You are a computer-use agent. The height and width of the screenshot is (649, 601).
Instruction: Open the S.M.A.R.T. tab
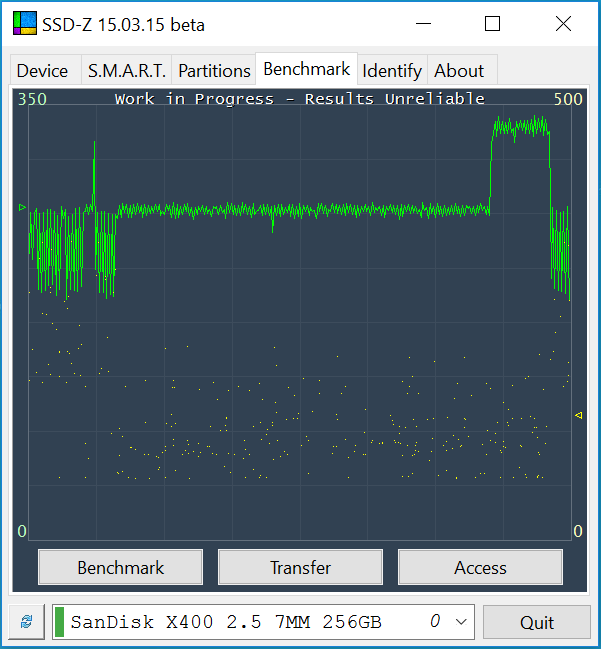point(127,70)
